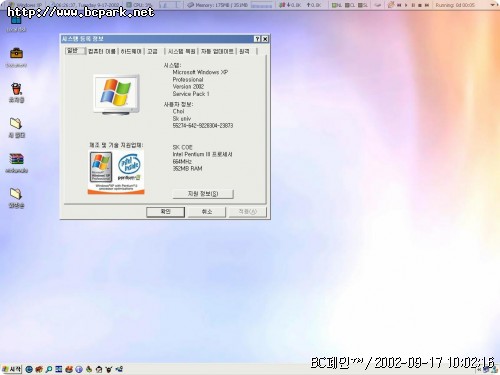Open the 휴지통 recycle bin icon

[16, 89]
